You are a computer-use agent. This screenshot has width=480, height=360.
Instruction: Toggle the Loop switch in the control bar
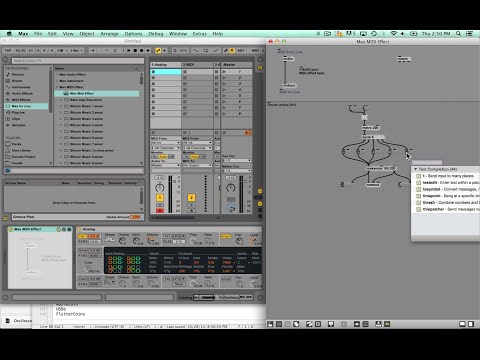coord(206,51)
